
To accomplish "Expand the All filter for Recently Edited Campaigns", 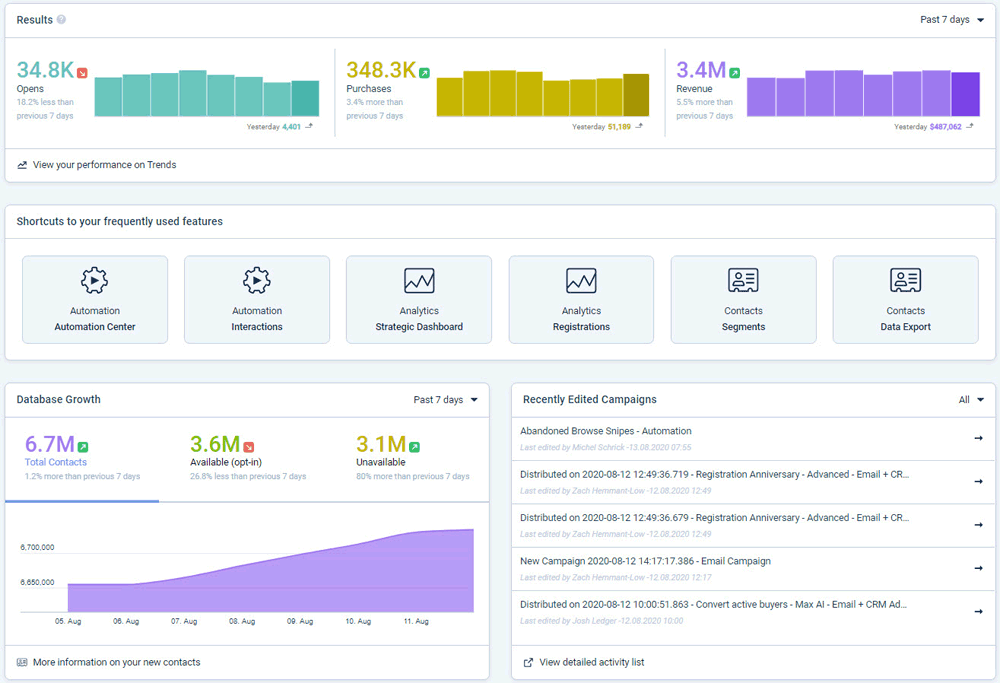I will pos(971,400).
